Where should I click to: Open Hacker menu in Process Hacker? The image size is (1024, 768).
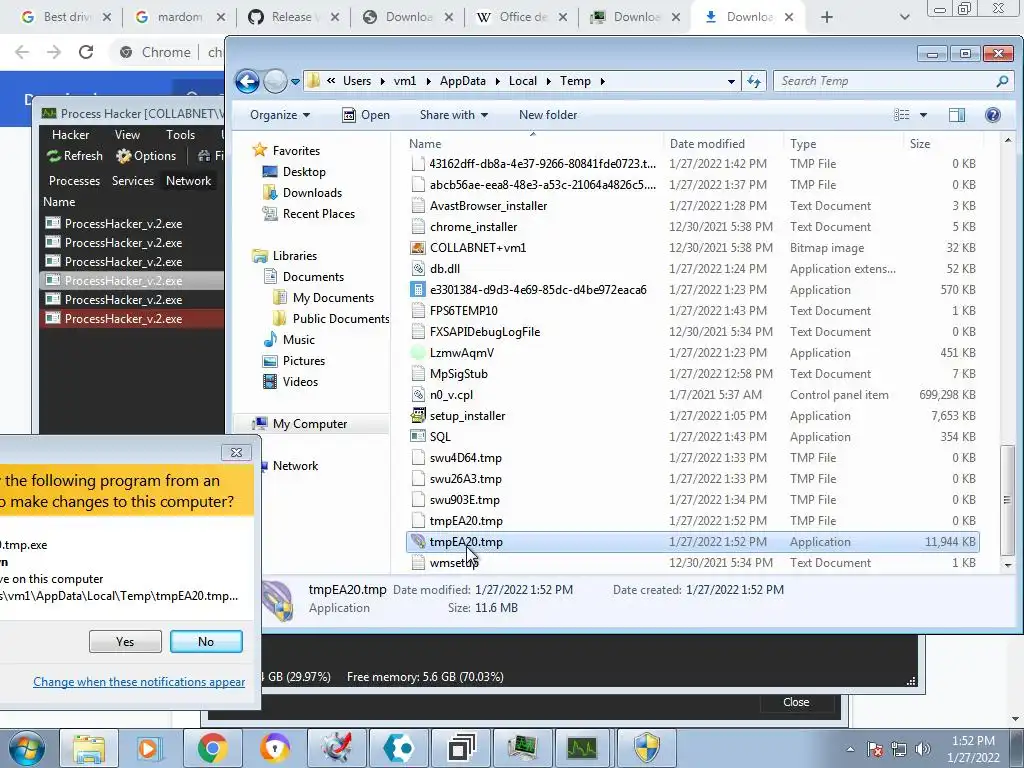point(71,135)
